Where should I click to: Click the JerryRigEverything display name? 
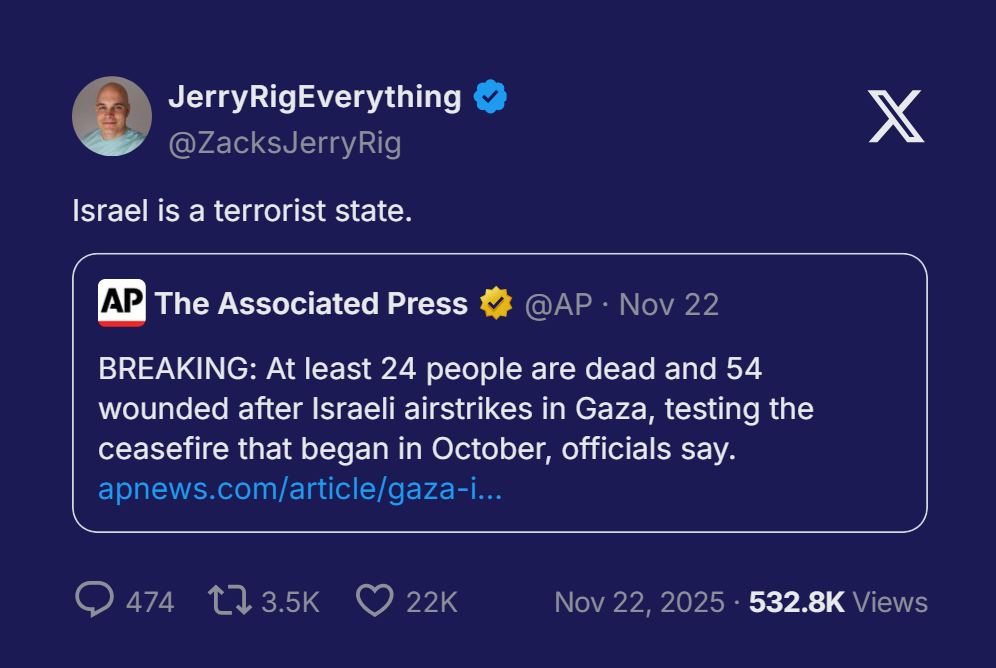coord(315,97)
